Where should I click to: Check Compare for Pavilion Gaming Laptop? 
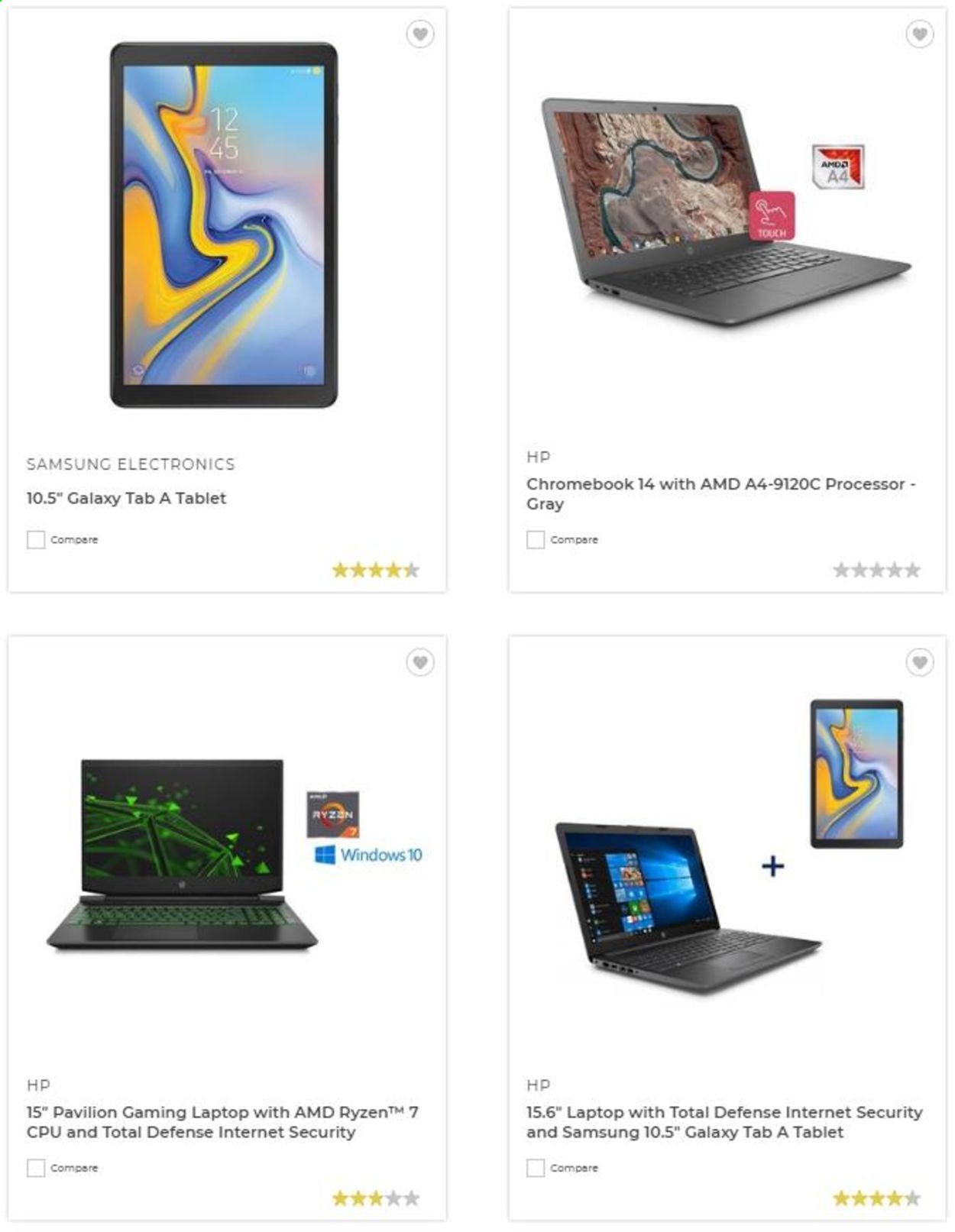click(36, 1168)
